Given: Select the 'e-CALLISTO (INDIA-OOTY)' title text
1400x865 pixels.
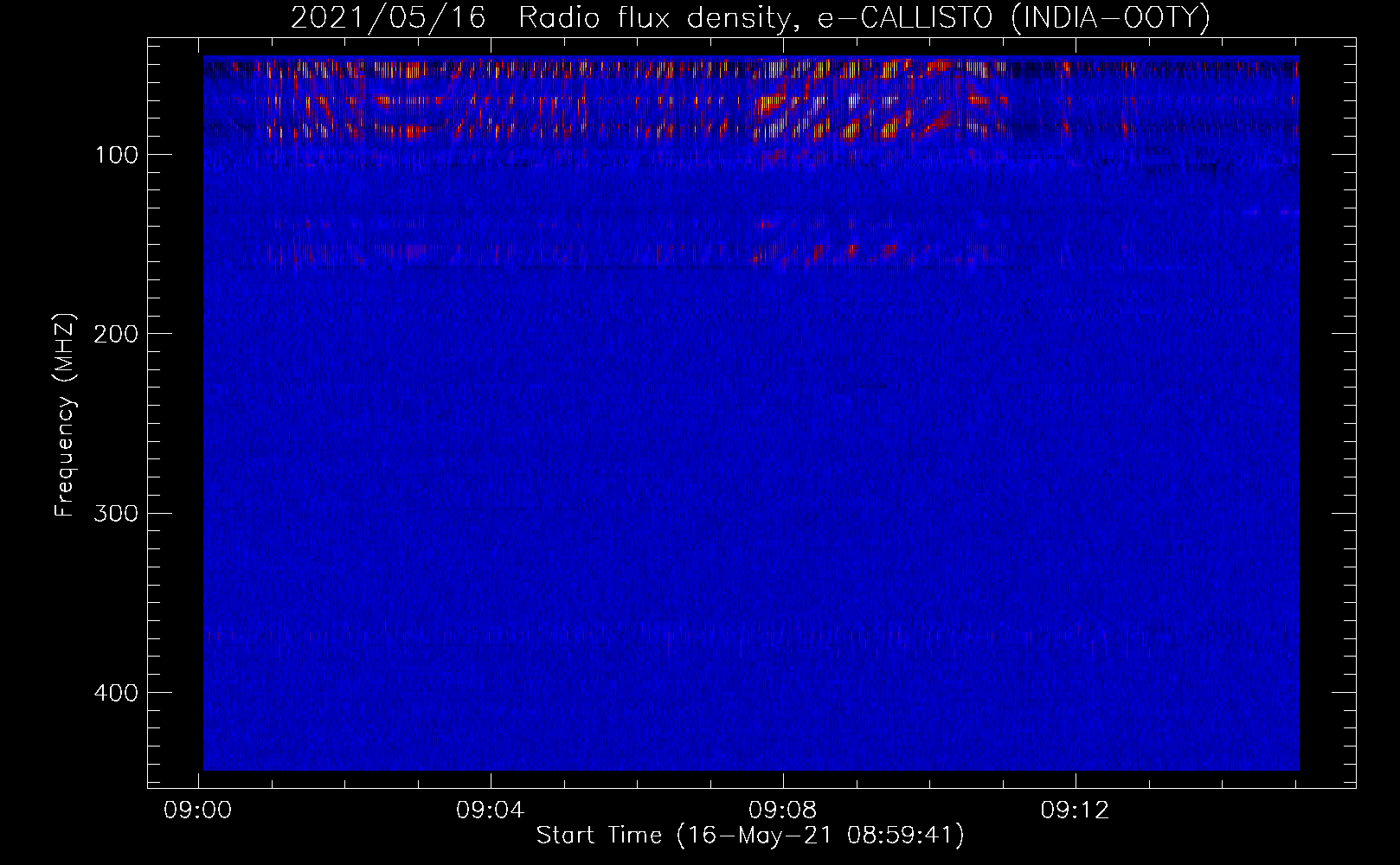Looking at the screenshot, I should [x=1013, y=17].
